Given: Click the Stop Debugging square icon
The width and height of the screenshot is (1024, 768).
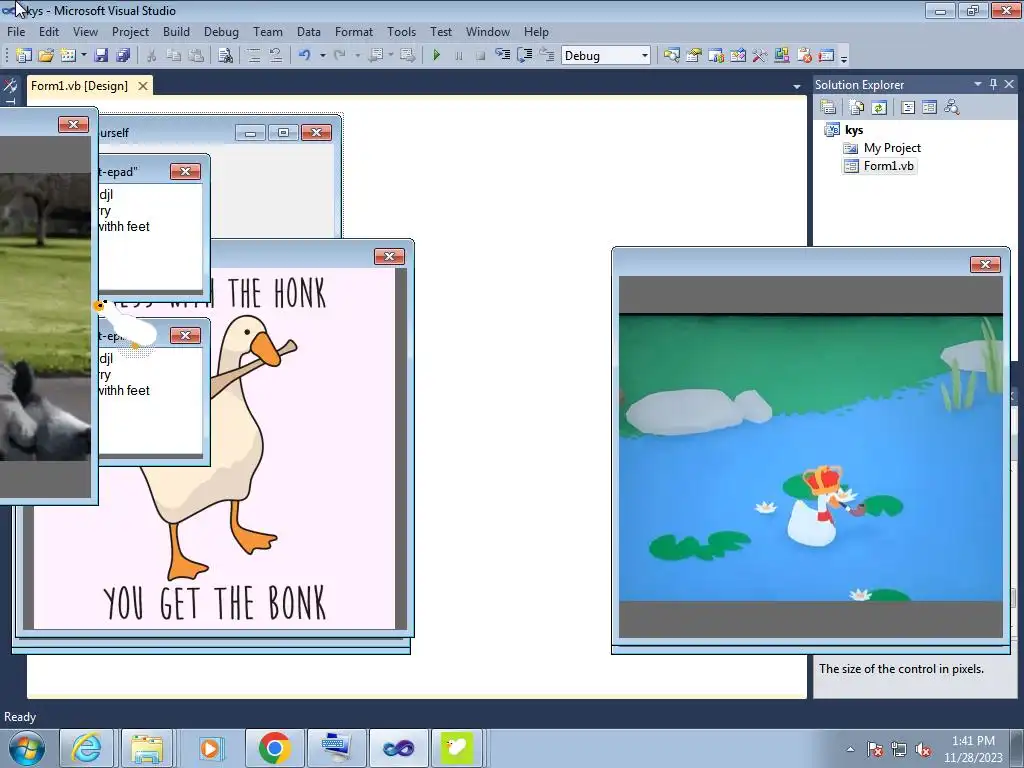Looking at the screenshot, I should 481,56.
